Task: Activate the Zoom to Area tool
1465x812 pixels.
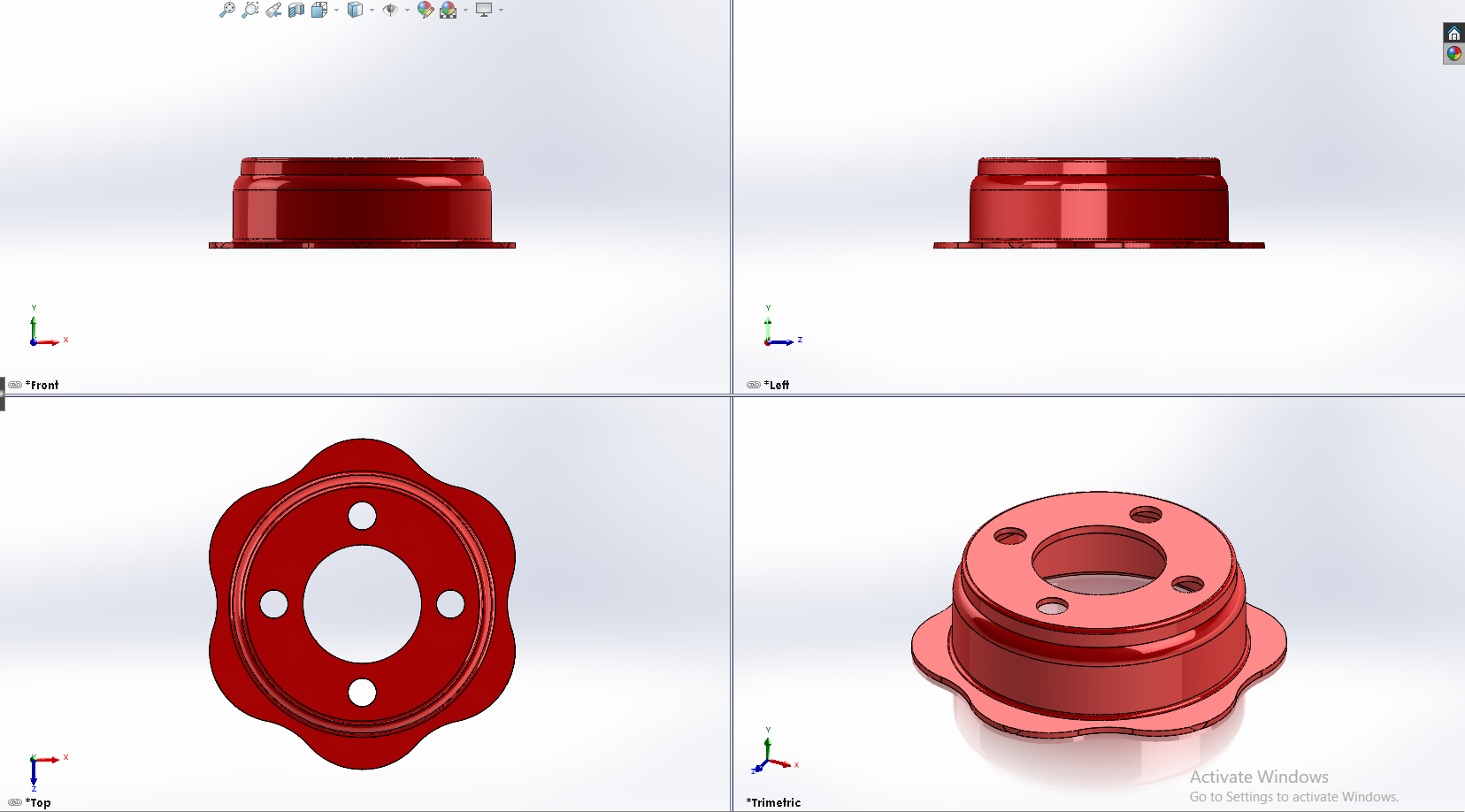Action: [x=250, y=10]
